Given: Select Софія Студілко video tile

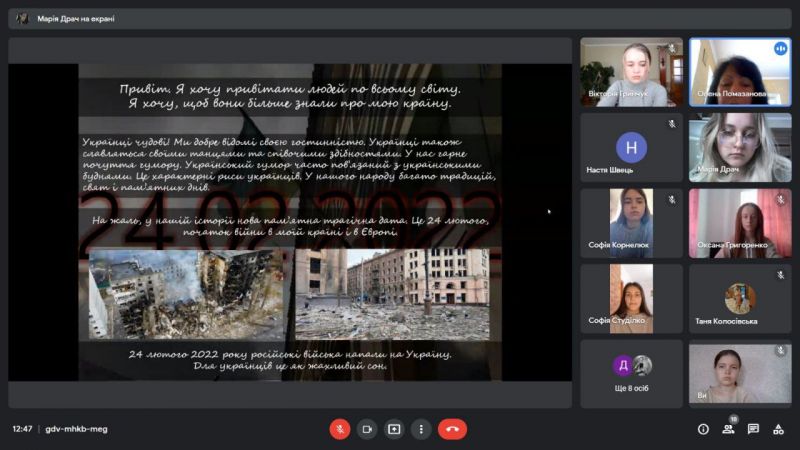Looking at the screenshot, I should [631, 298].
